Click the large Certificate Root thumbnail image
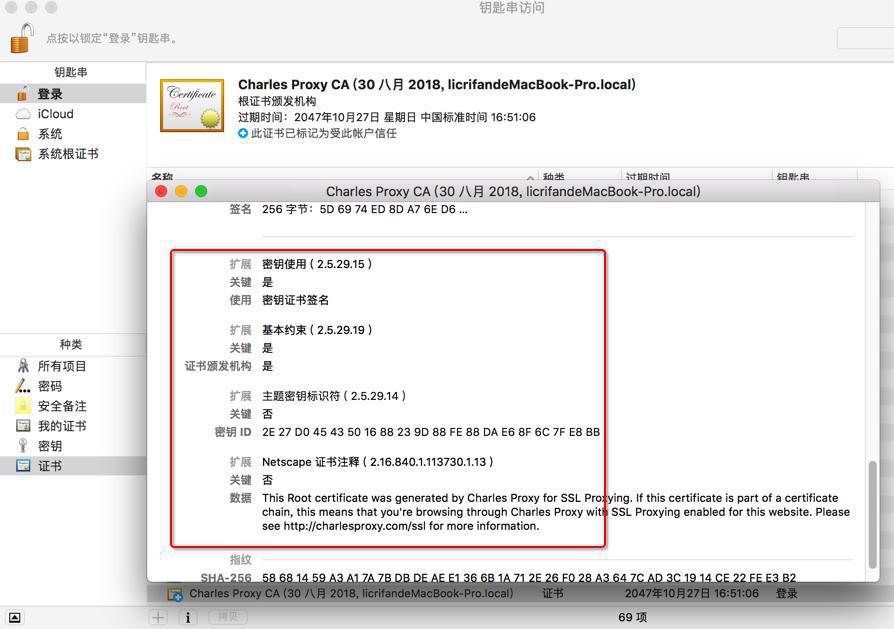This screenshot has height=629, width=894. (x=192, y=105)
